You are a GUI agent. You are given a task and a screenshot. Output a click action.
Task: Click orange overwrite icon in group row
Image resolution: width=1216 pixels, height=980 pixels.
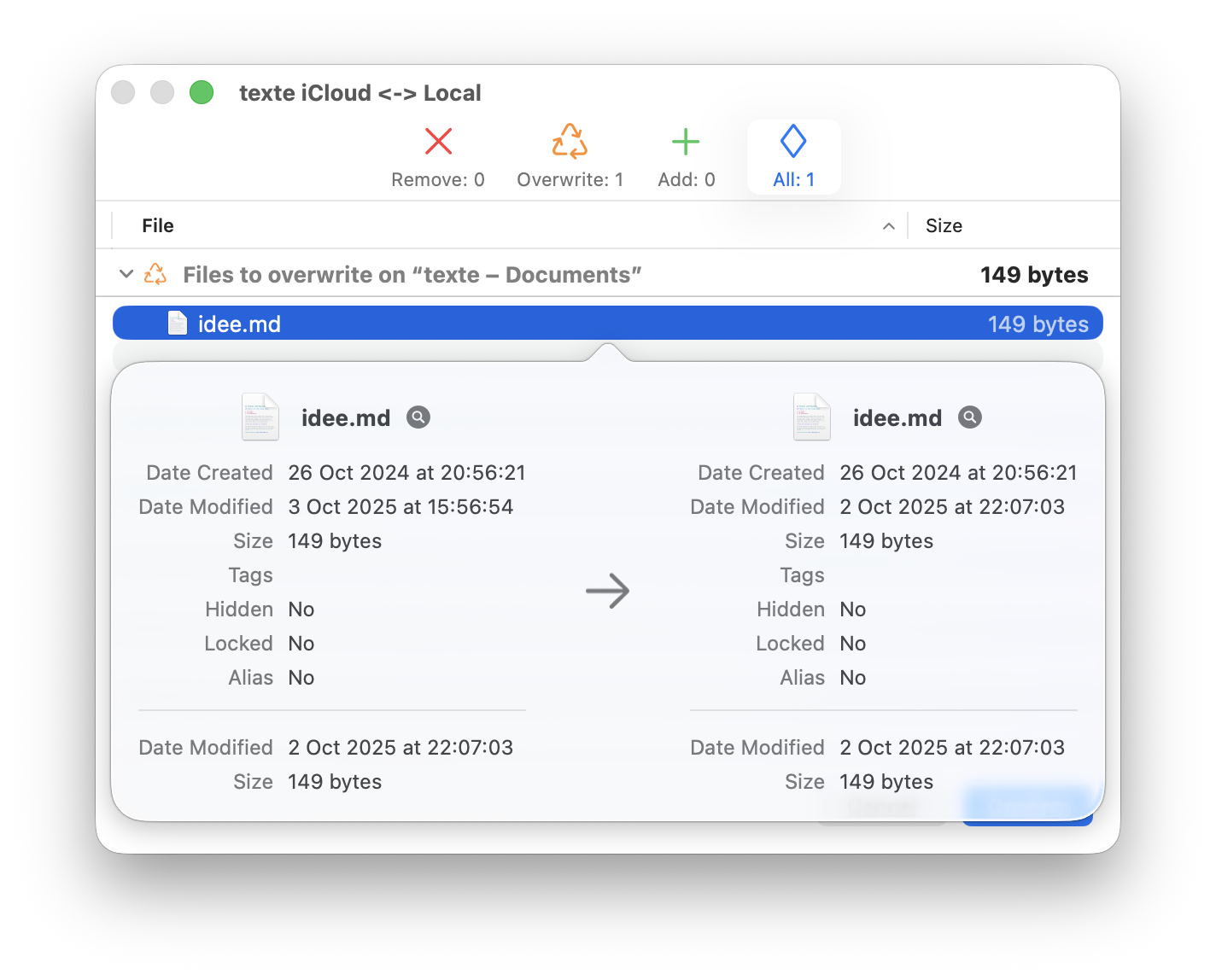pyautogui.click(x=155, y=274)
